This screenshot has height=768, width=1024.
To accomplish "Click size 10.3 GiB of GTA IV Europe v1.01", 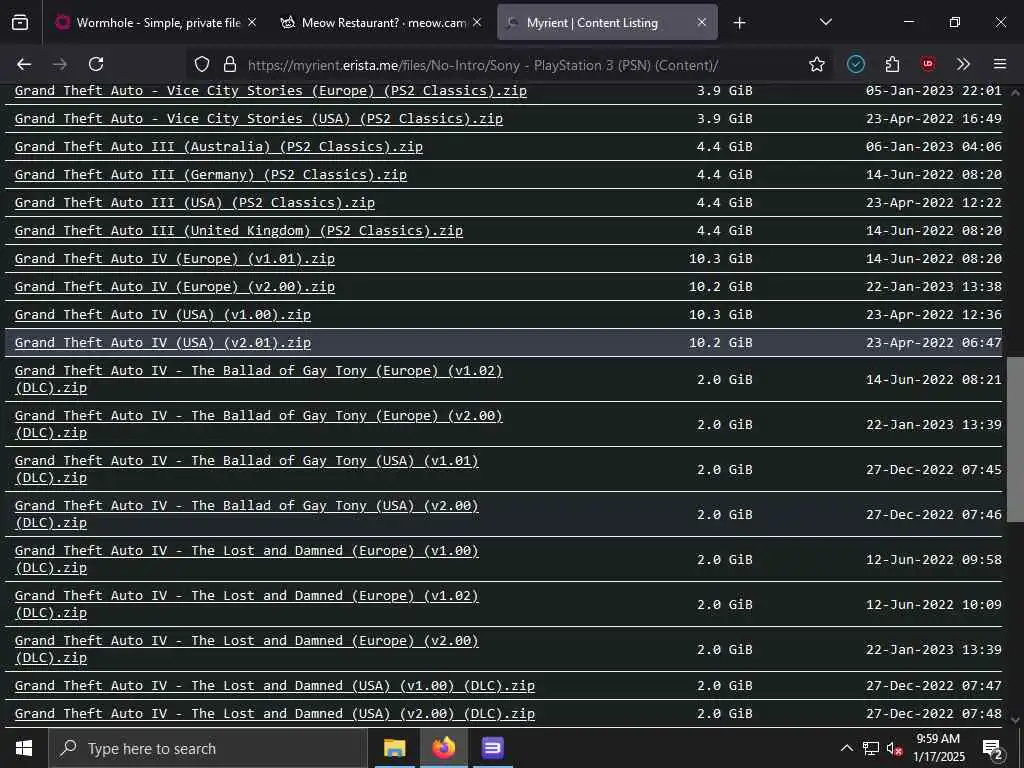I will click(x=721, y=259).
